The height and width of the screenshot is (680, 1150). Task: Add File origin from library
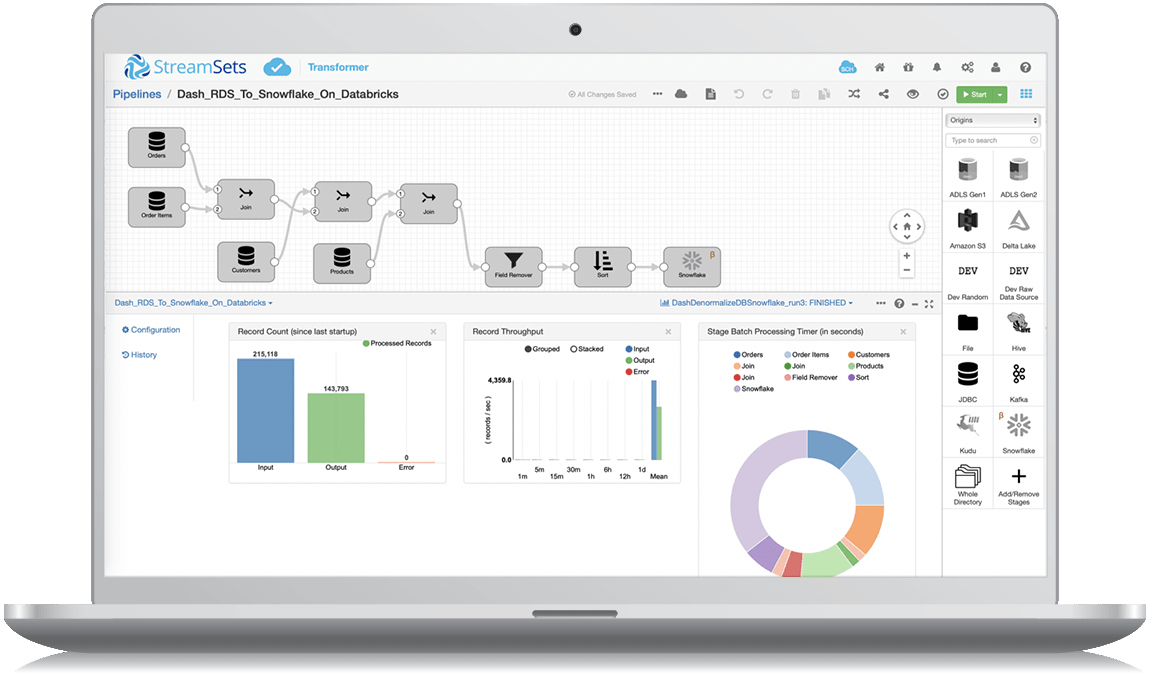pos(967,331)
